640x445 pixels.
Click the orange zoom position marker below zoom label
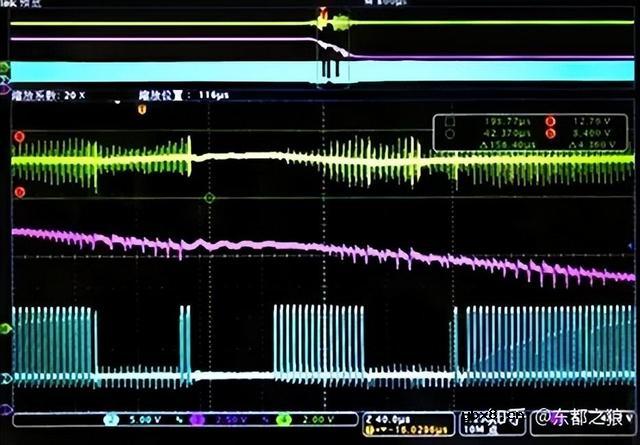141,109
